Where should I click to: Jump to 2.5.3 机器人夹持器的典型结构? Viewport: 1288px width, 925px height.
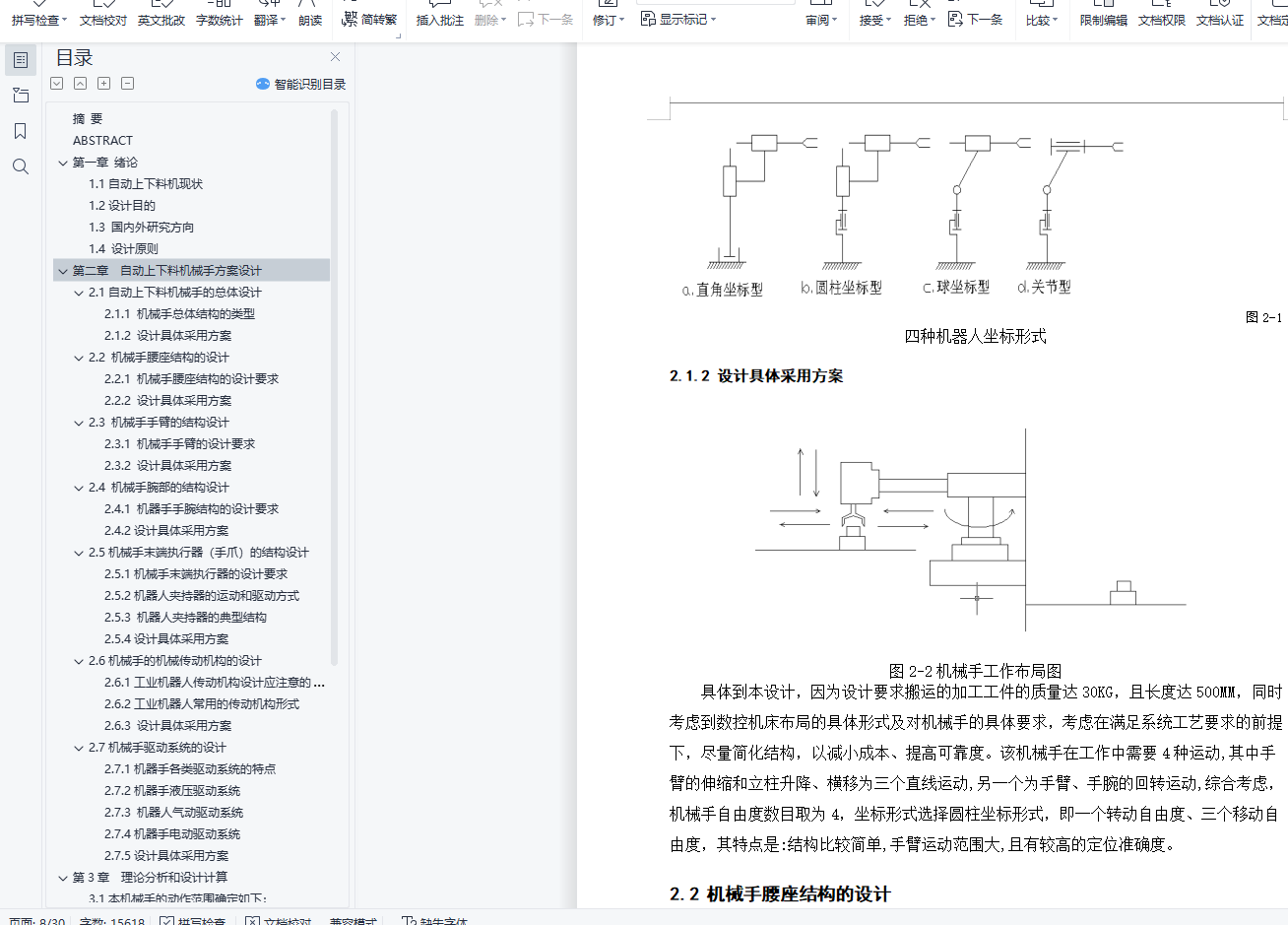(x=185, y=618)
